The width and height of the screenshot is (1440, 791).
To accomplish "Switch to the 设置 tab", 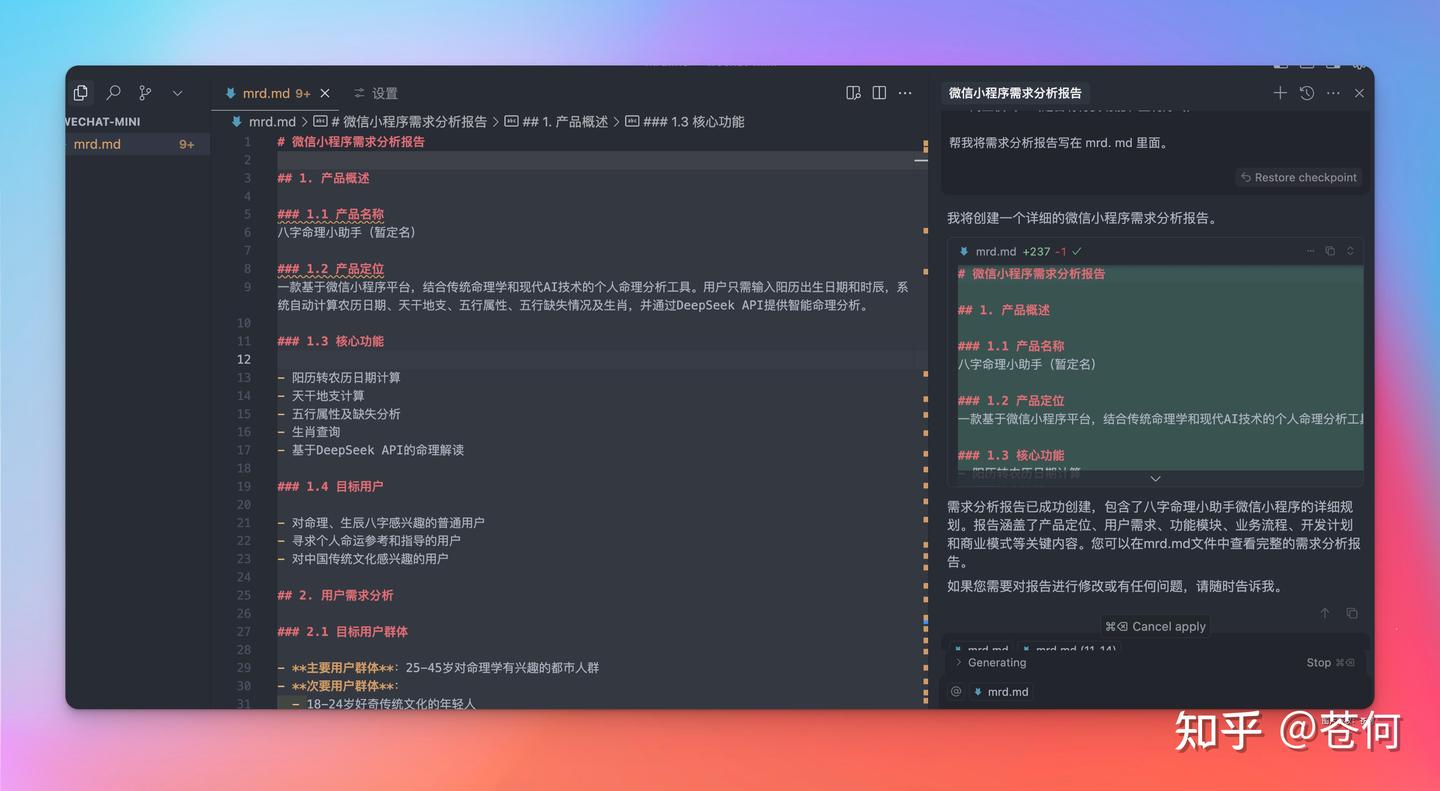I will pyautogui.click(x=376, y=93).
